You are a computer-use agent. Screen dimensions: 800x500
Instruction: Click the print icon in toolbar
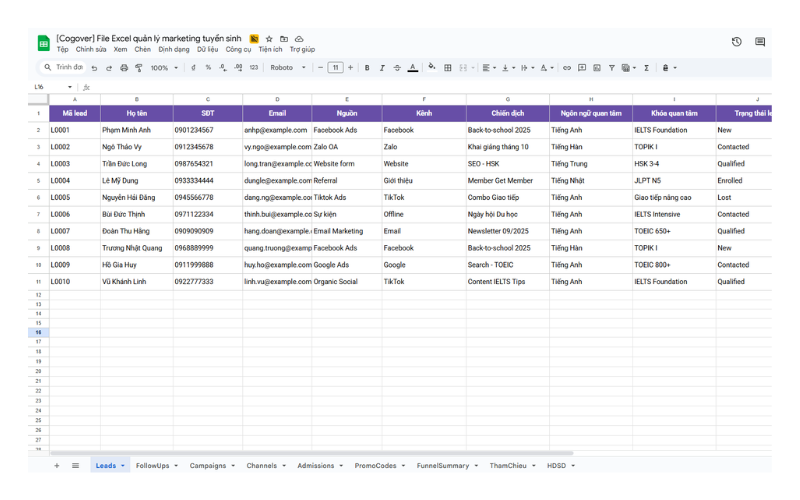[x=124, y=68]
